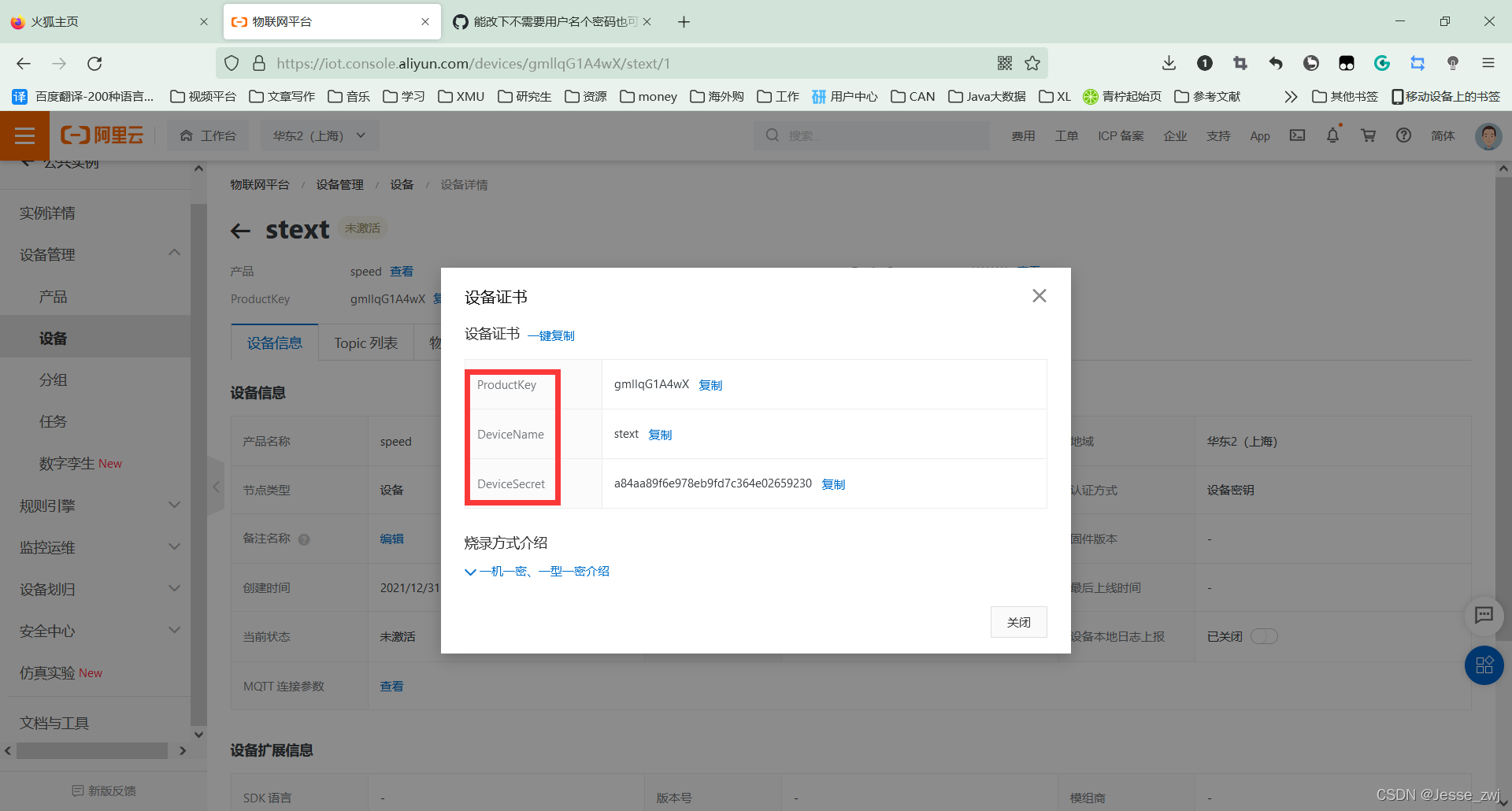Toggle the 设备本地日志上报 switch
1512x811 pixels.
pyautogui.click(x=1264, y=636)
